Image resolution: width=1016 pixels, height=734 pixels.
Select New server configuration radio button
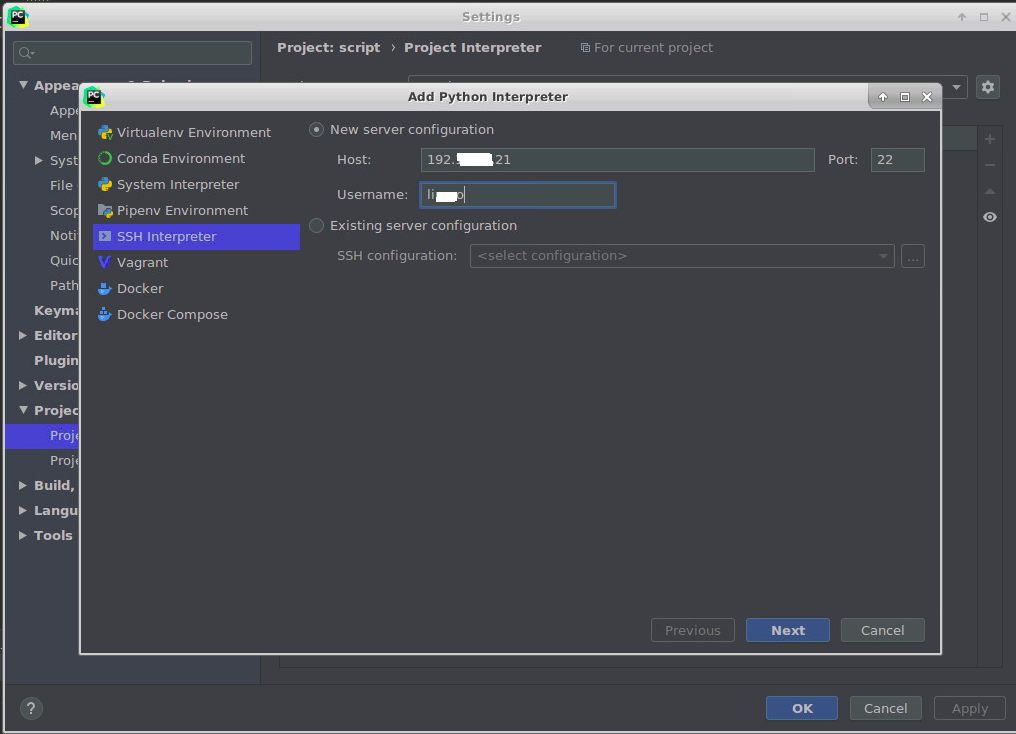316,130
